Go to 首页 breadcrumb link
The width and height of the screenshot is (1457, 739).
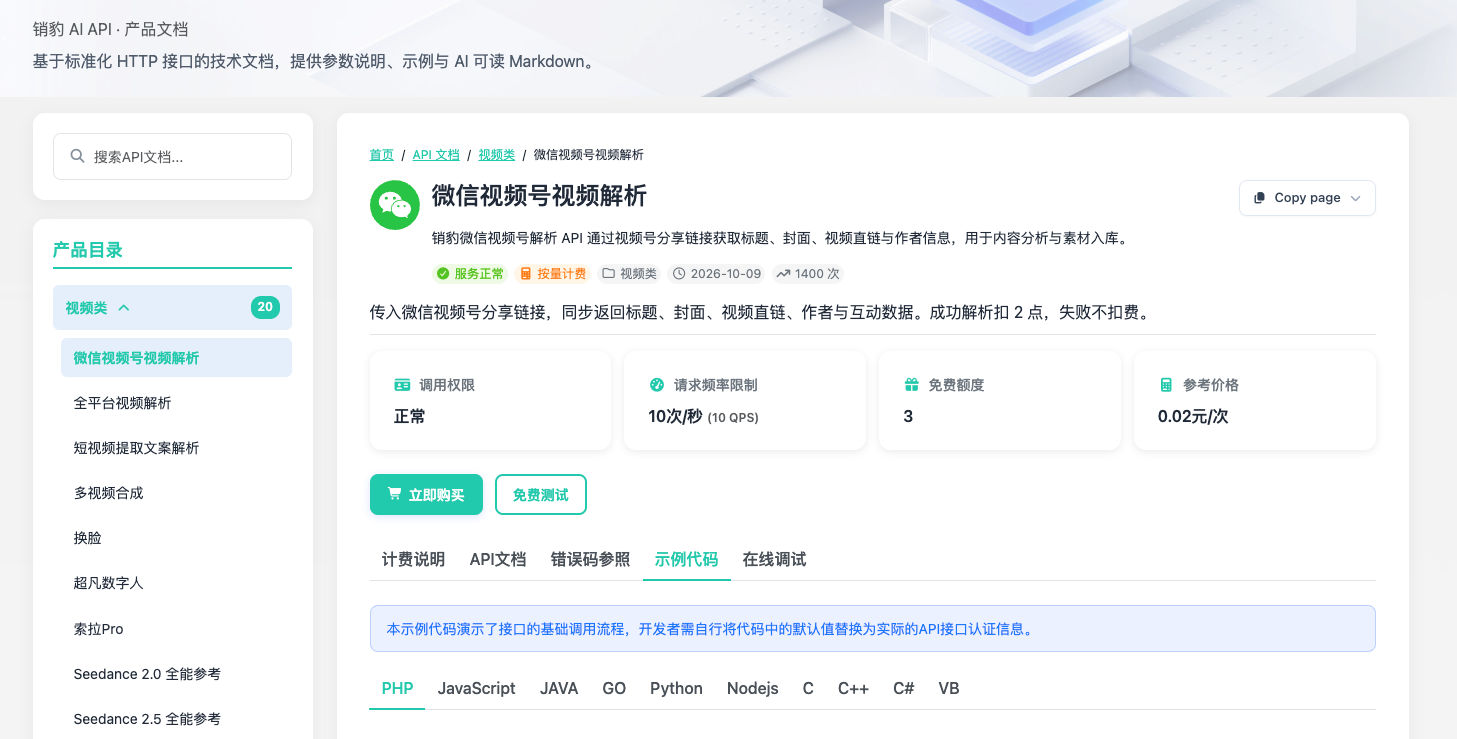pyautogui.click(x=382, y=155)
